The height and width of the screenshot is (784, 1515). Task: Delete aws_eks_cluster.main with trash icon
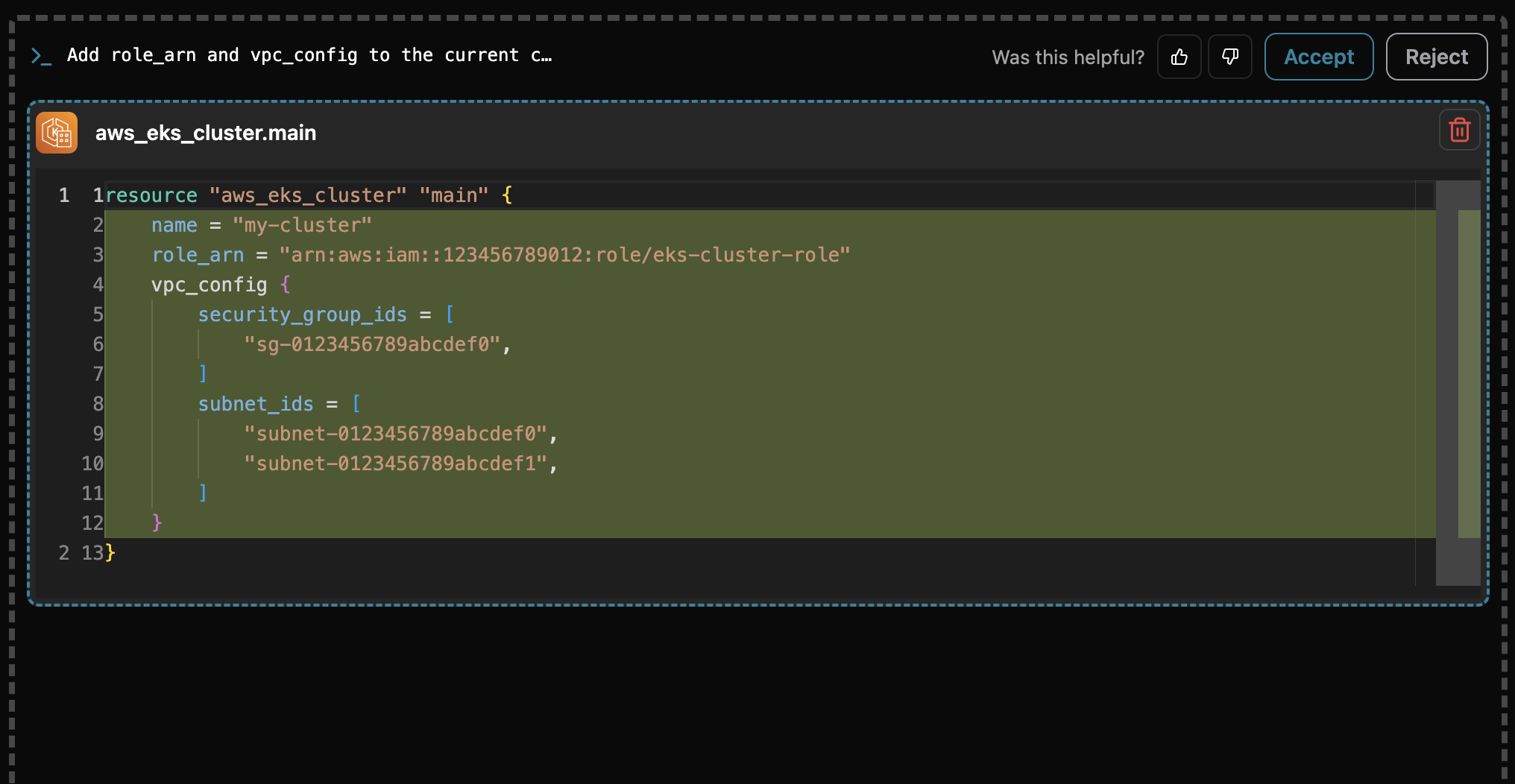[x=1459, y=130]
